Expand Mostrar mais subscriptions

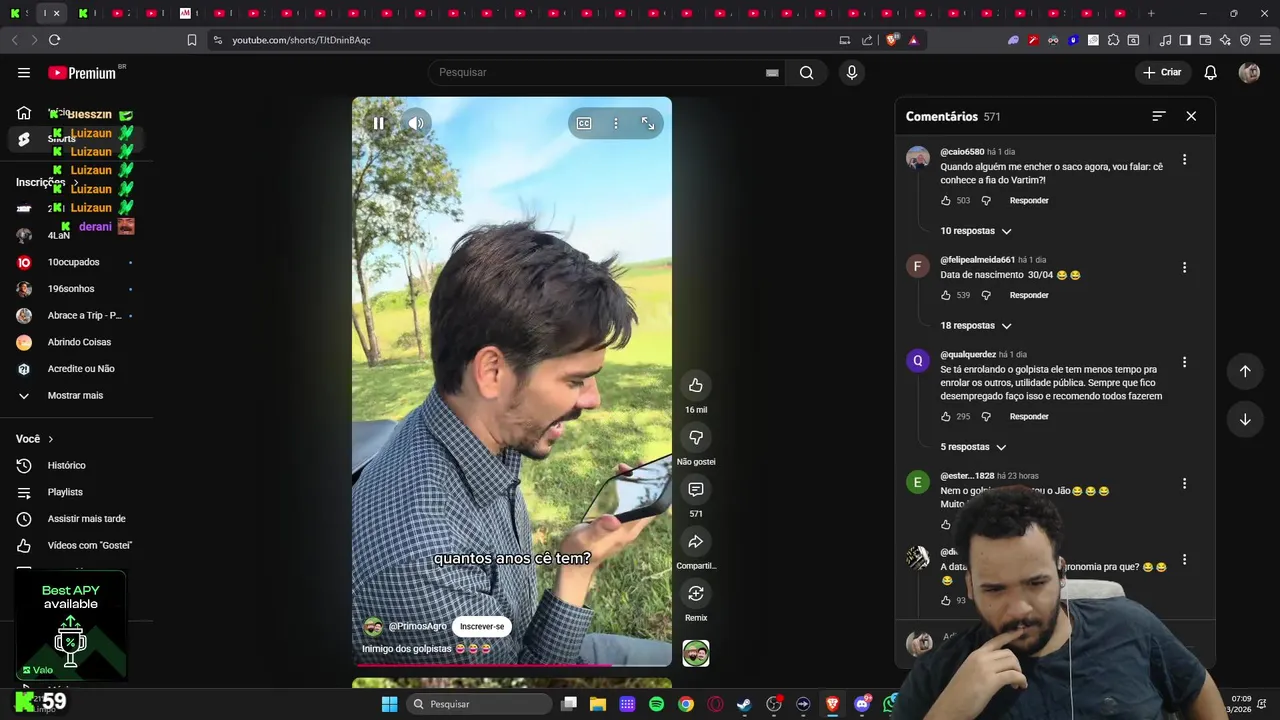pos(76,396)
